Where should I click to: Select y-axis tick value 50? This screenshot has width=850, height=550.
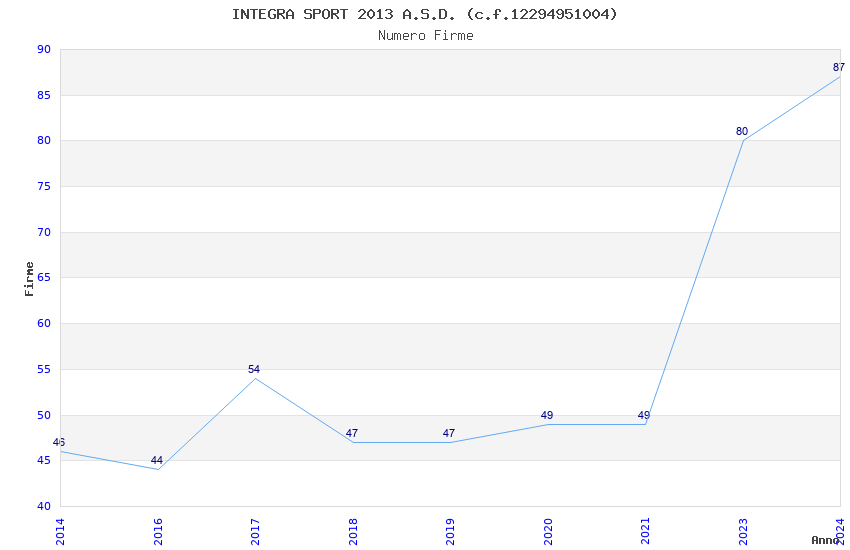tap(44, 416)
